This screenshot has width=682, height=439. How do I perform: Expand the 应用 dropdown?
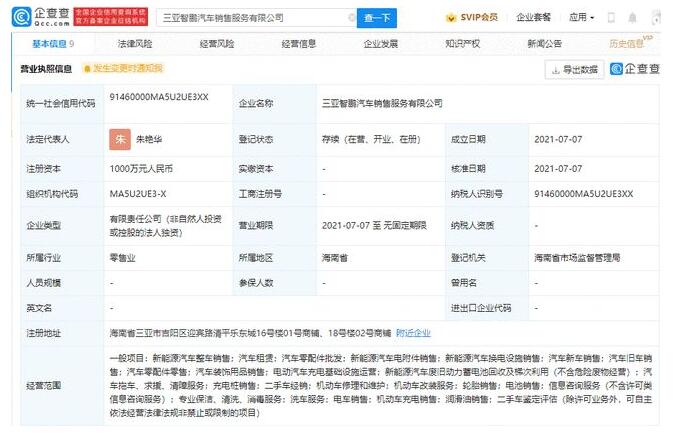coord(582,17)
